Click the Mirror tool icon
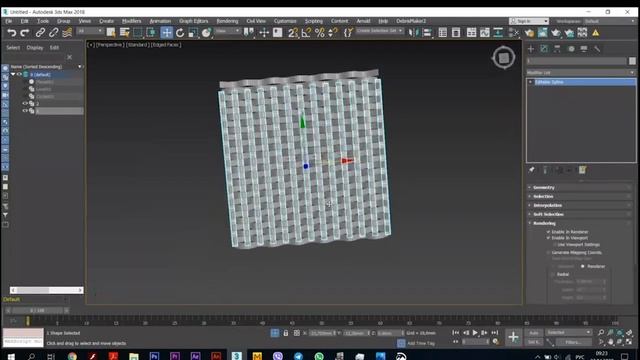640x360 pixels. pos(413,33)
